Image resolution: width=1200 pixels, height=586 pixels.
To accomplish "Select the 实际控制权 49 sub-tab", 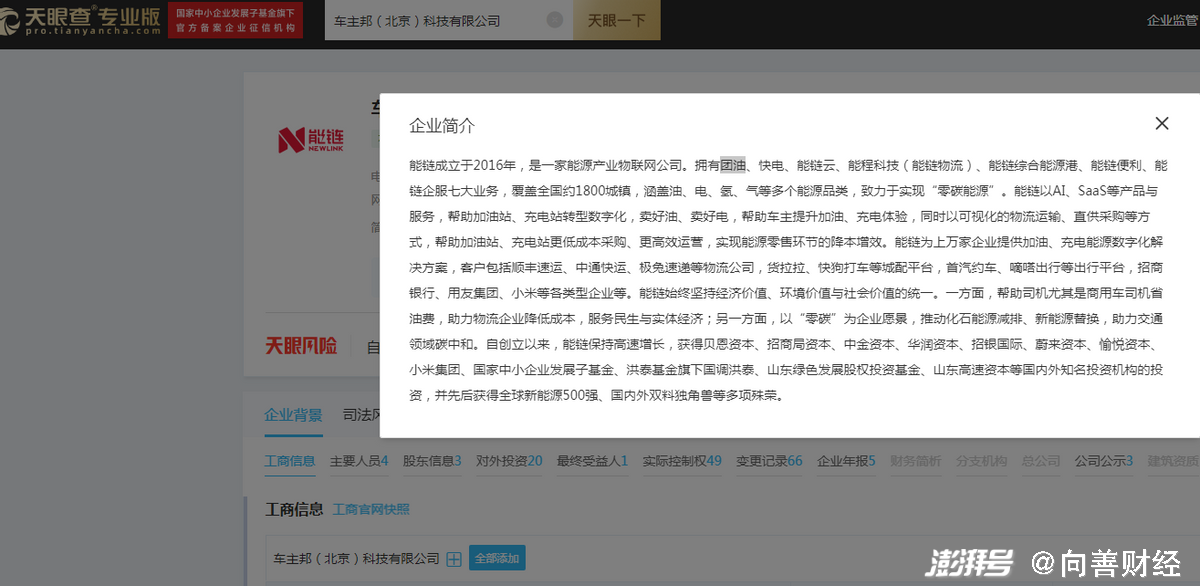I will [682, 461].
